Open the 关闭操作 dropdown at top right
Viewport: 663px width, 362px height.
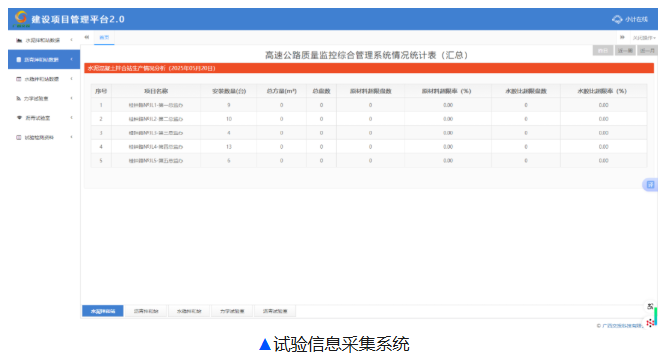tap(644, 38)
